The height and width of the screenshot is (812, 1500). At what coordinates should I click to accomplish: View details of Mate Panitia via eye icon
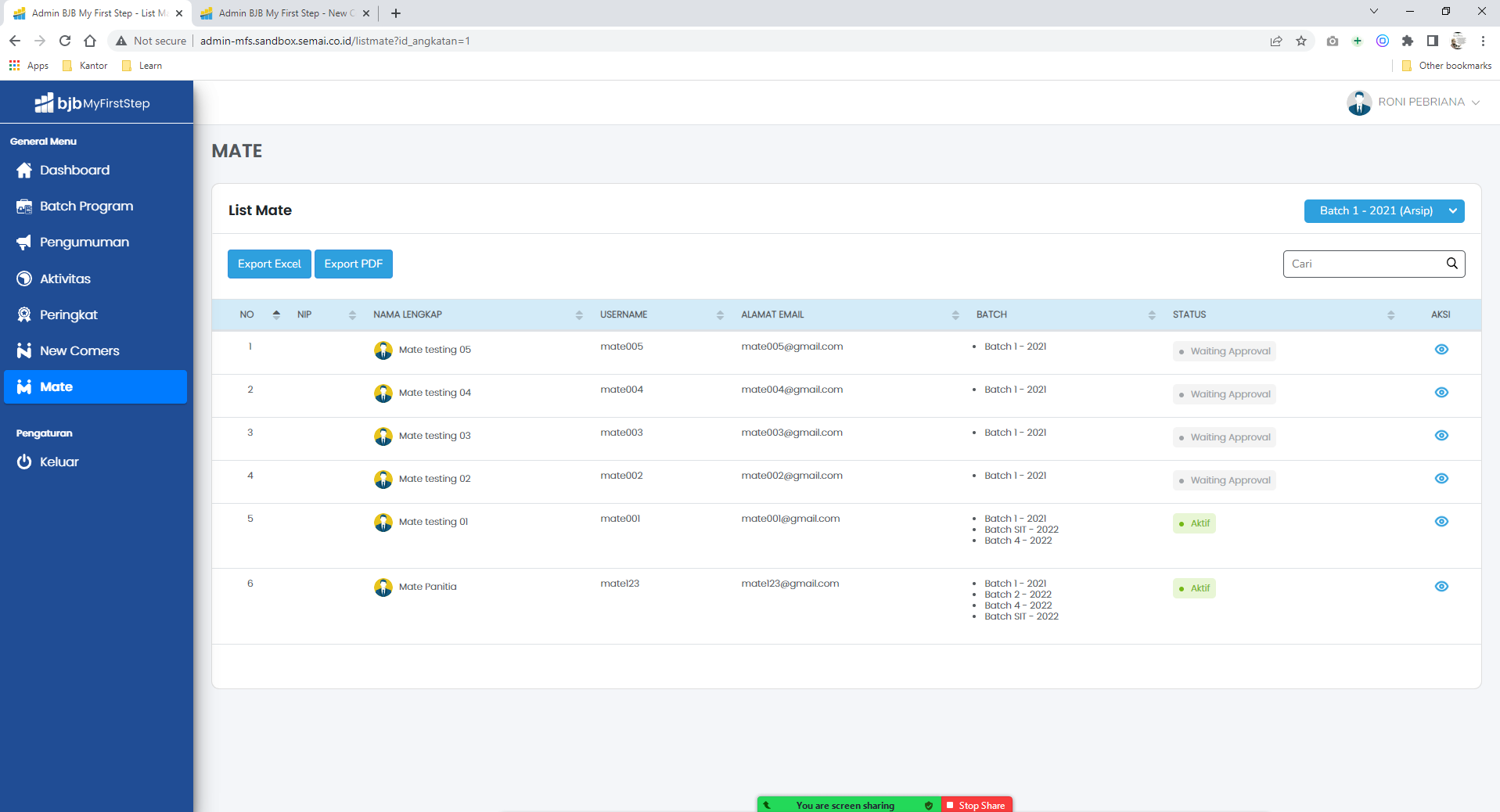click(1441, 587)
